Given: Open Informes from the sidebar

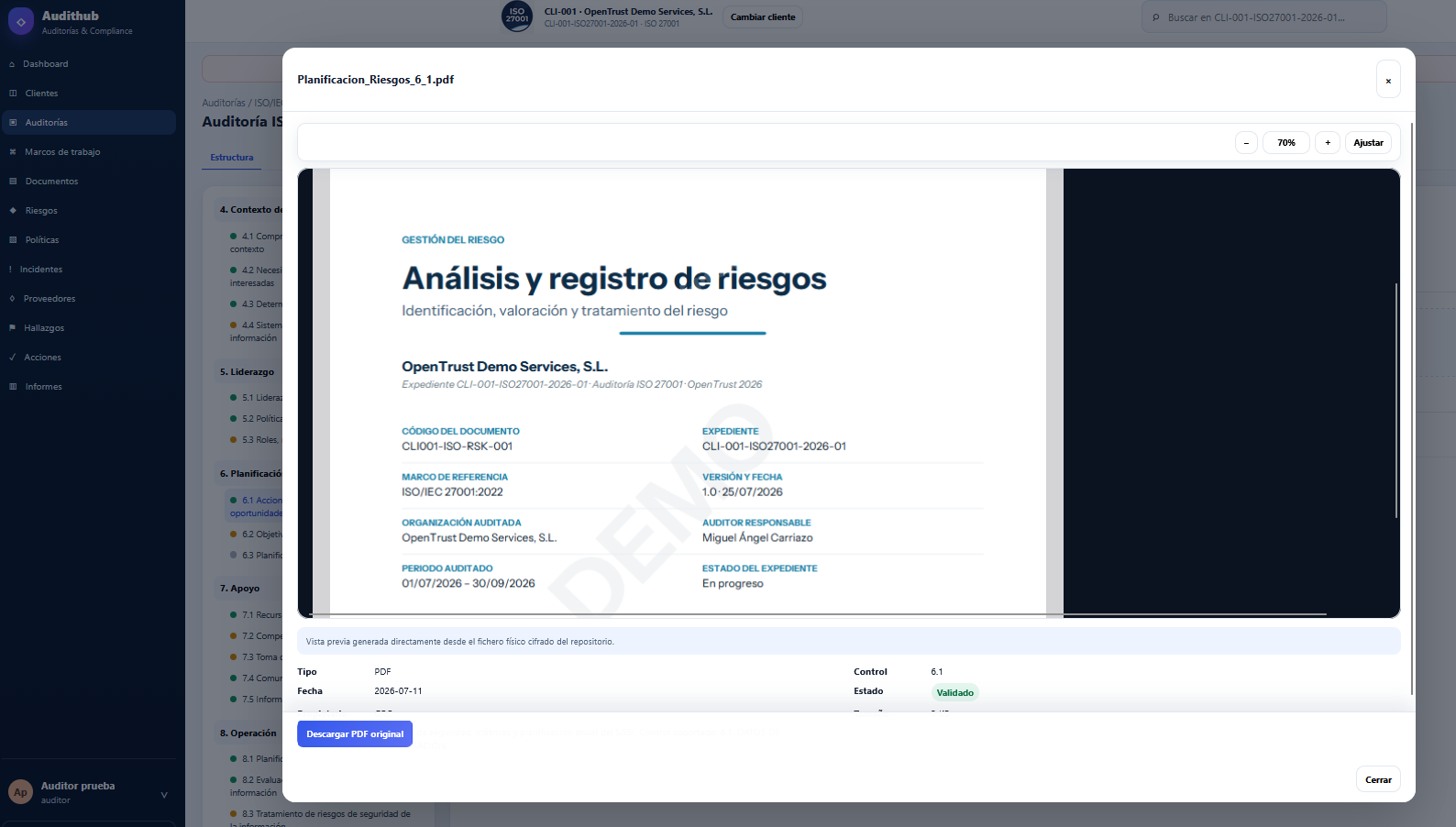Looking at the screenshot, I should pyautogui.click(x=89, y=387).
